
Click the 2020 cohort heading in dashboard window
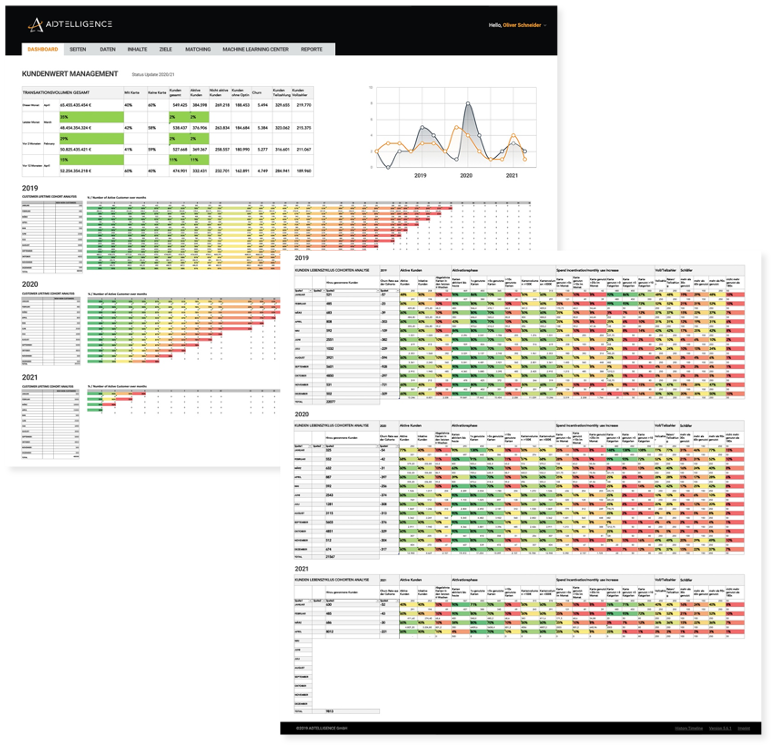[30, 284]
